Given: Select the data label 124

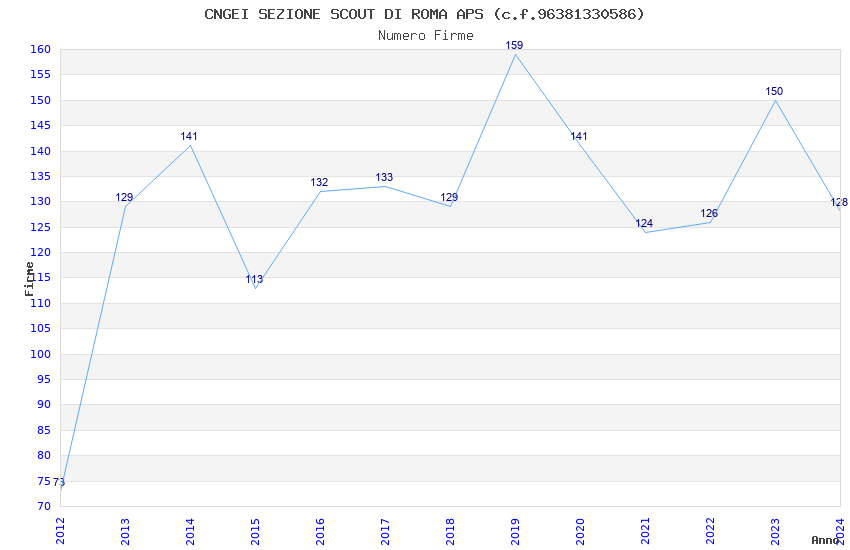Looking at the screenshot, I should tap(644, 223).
